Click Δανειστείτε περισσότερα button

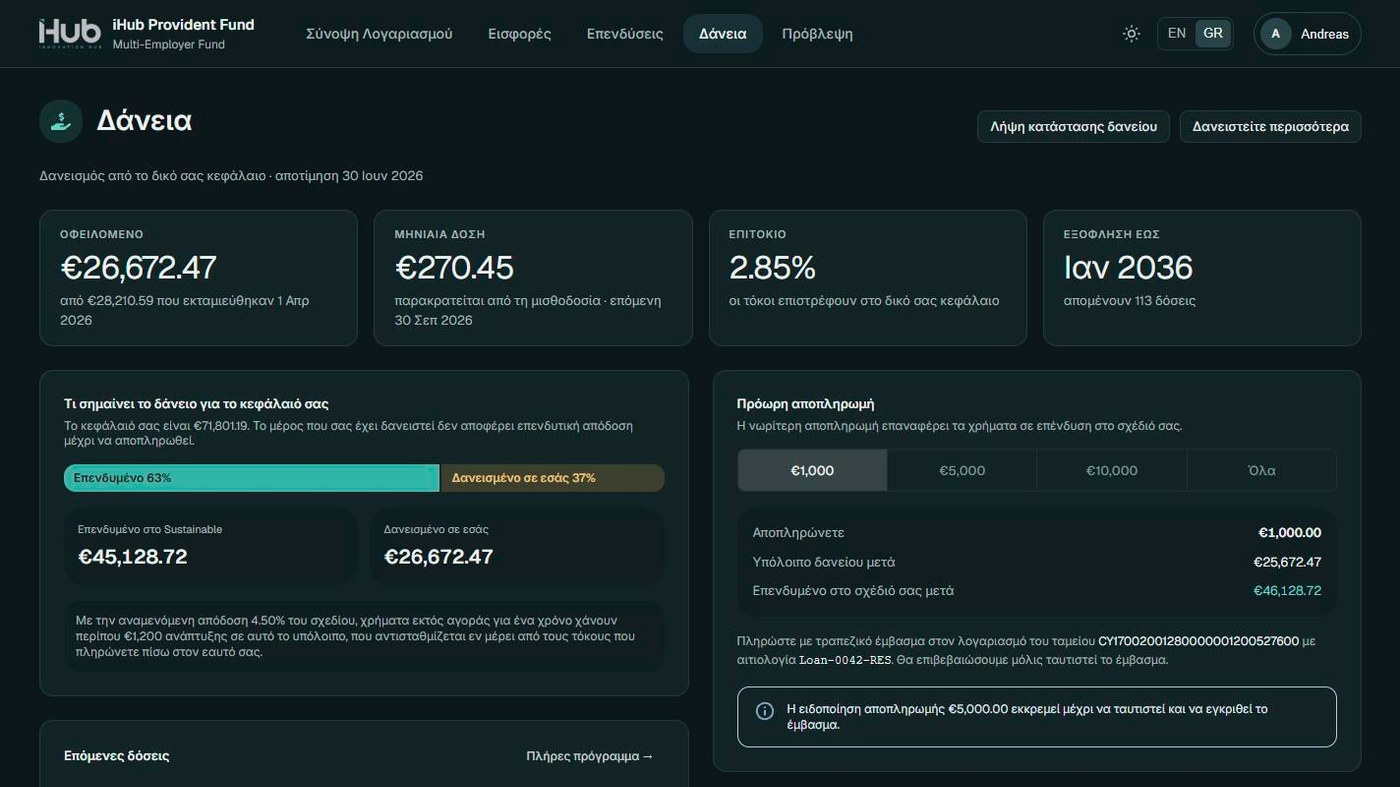point(1270,127)
